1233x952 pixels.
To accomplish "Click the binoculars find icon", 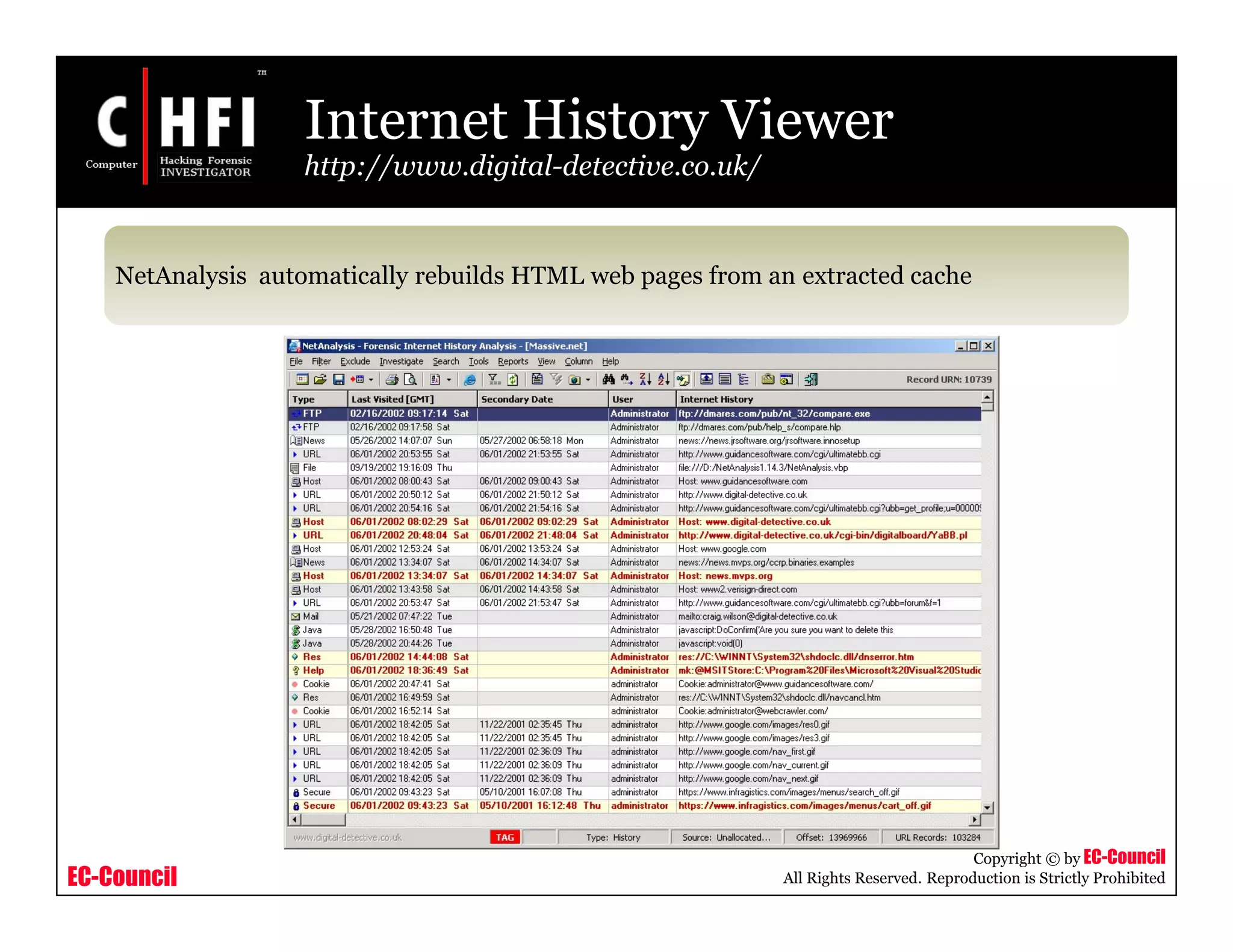I will pyautogui.click(x=609, y=379).
